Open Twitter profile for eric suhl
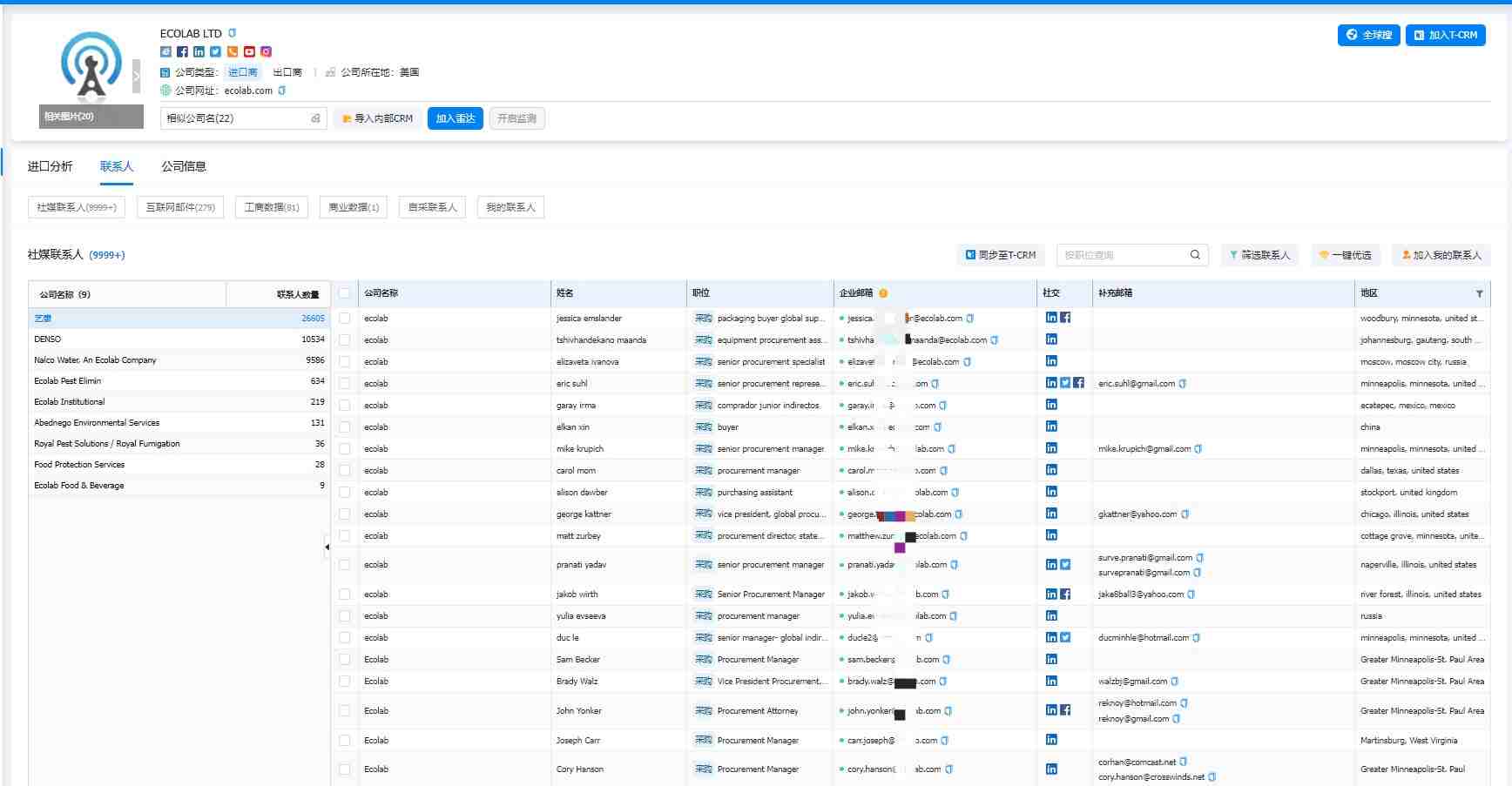Image resolution: width=1512 pixels, height=786 pixels. [x=1065, y=383]
